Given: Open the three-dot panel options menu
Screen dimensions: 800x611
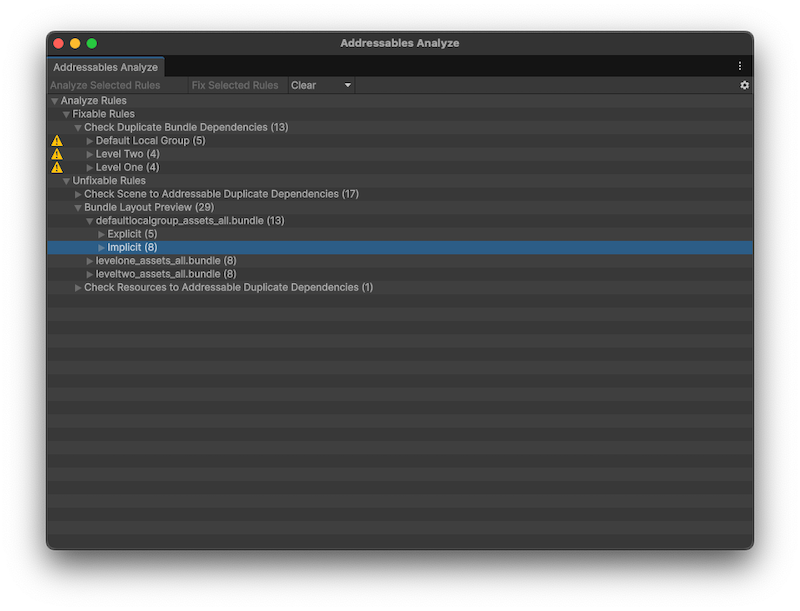Looking at the screenshot, I should 740,66.
